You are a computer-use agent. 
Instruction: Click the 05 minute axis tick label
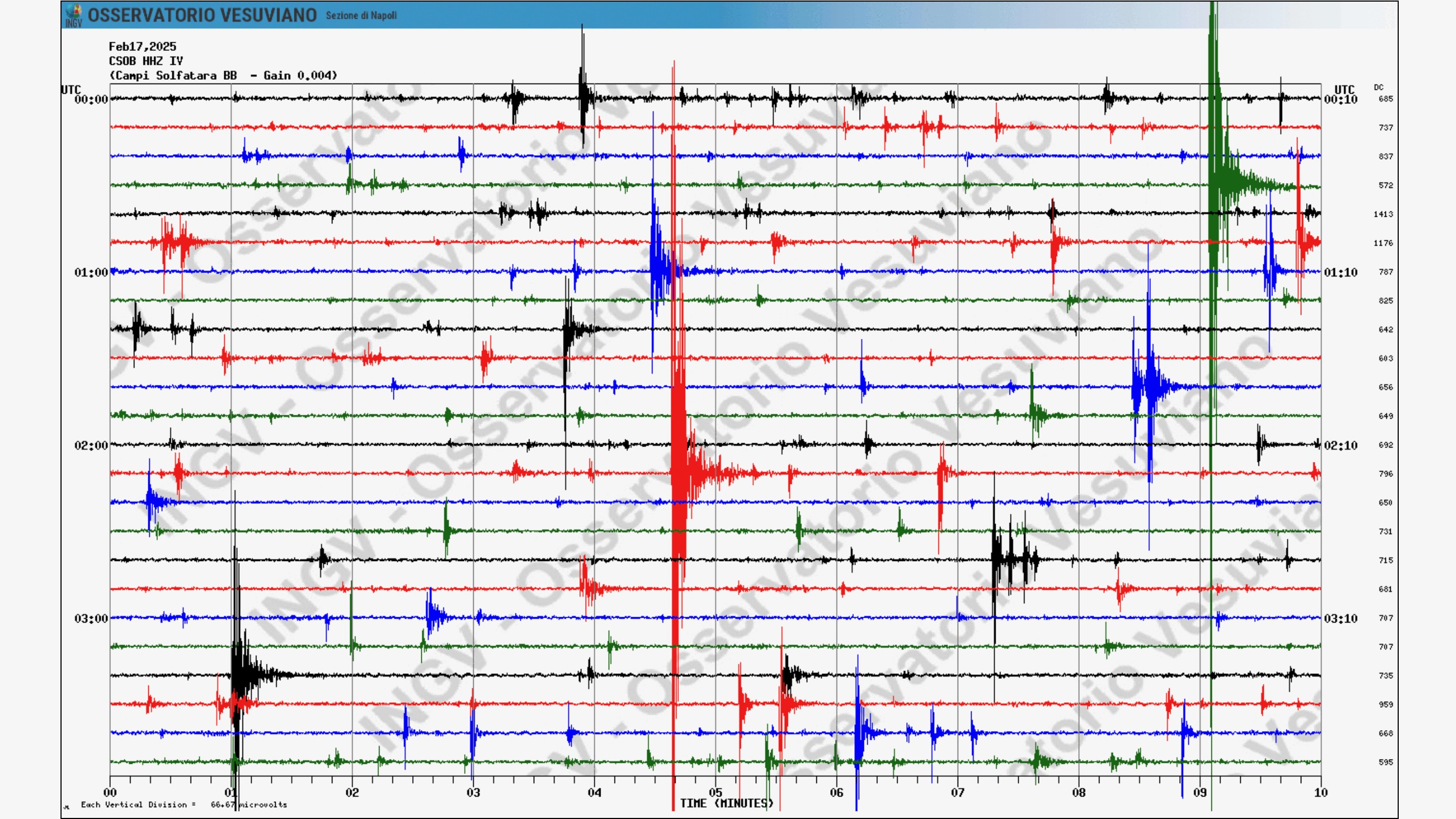tap(715, 792)
